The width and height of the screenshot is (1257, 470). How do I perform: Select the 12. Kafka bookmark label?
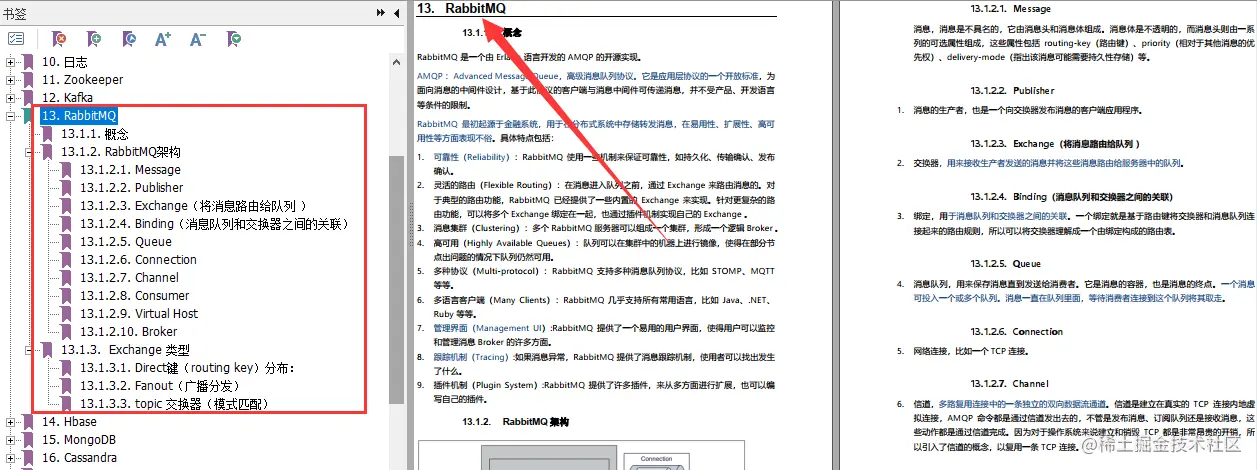click(x=67, y=98)
